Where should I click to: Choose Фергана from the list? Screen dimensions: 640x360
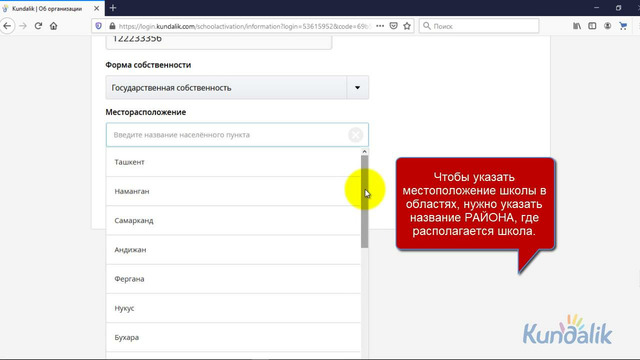(233, 279)
